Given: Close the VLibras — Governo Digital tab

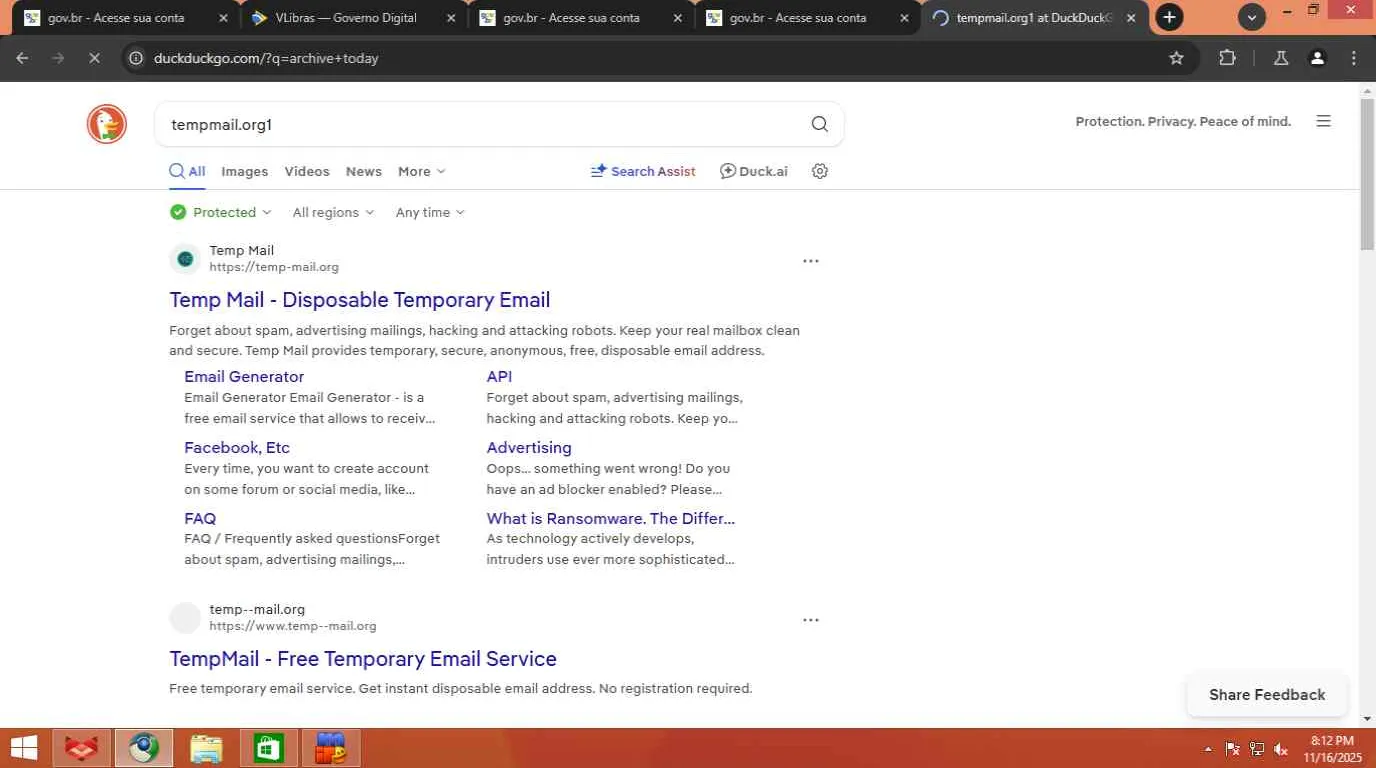Looking at the screenshot, I should click(x=450, y=18).
